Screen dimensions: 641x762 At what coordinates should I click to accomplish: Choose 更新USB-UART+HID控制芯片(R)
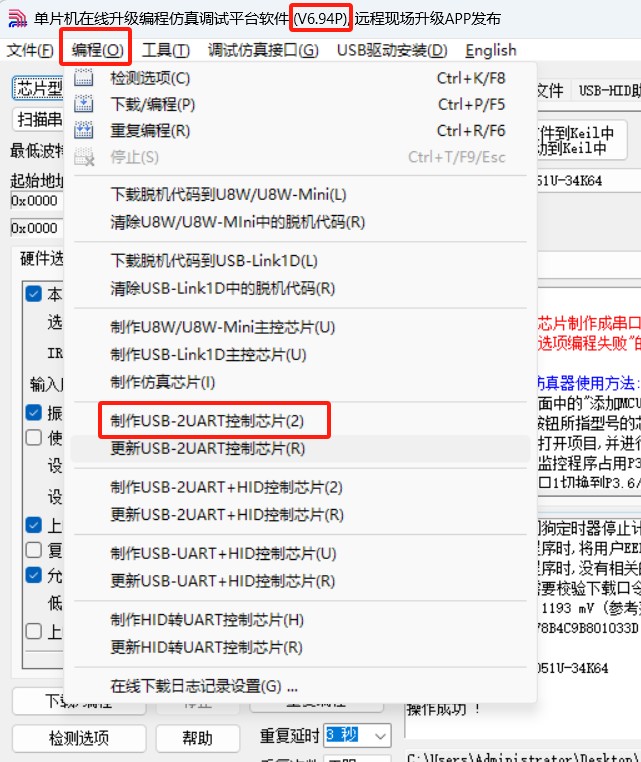tap(300, 581)
